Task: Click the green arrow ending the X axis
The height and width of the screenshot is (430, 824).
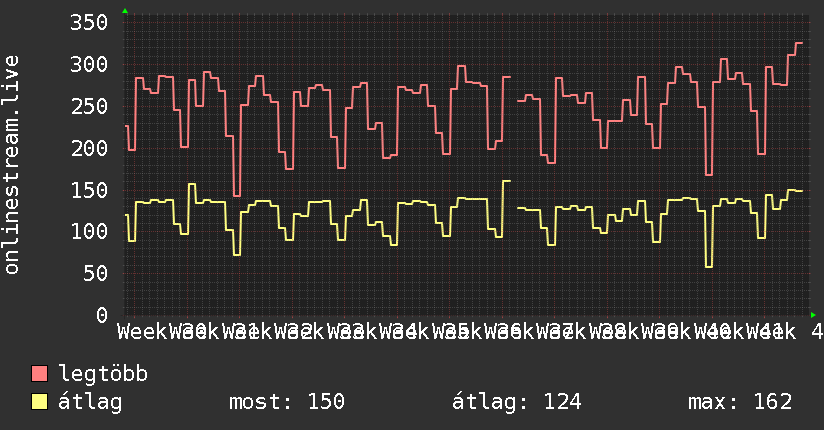Action: pos(813,315)
